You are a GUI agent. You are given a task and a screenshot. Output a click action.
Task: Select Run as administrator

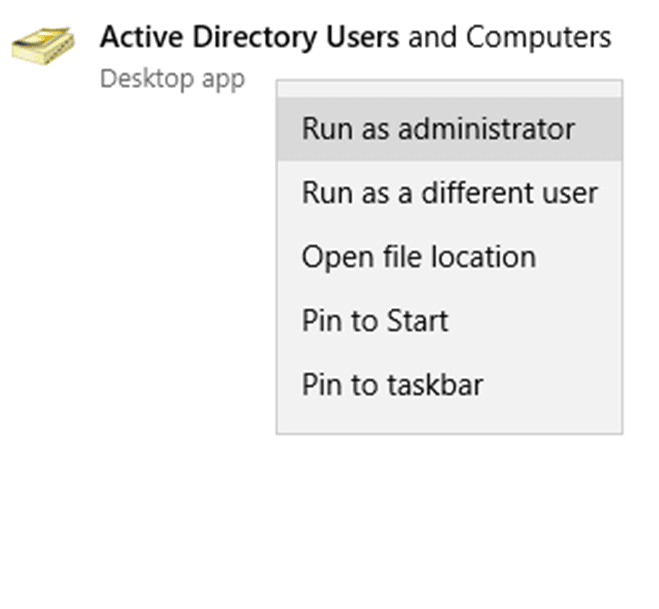(x=438, y=129)
